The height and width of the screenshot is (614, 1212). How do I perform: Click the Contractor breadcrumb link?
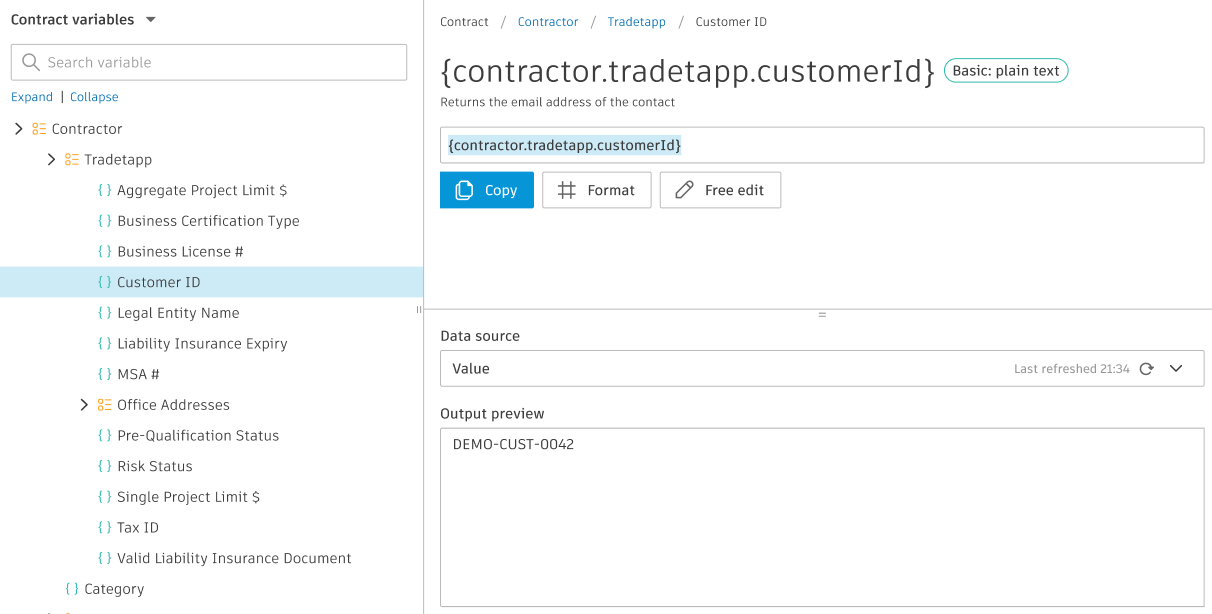point(547,21)
